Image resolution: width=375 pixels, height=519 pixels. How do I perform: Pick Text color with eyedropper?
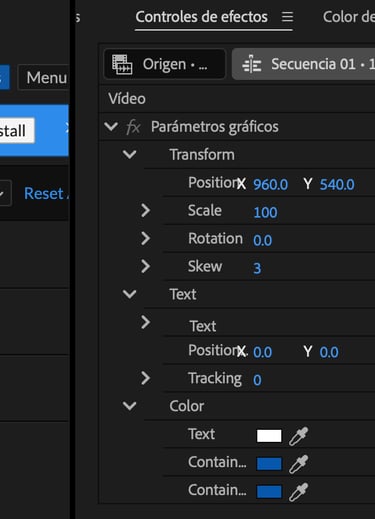point(298,436)
